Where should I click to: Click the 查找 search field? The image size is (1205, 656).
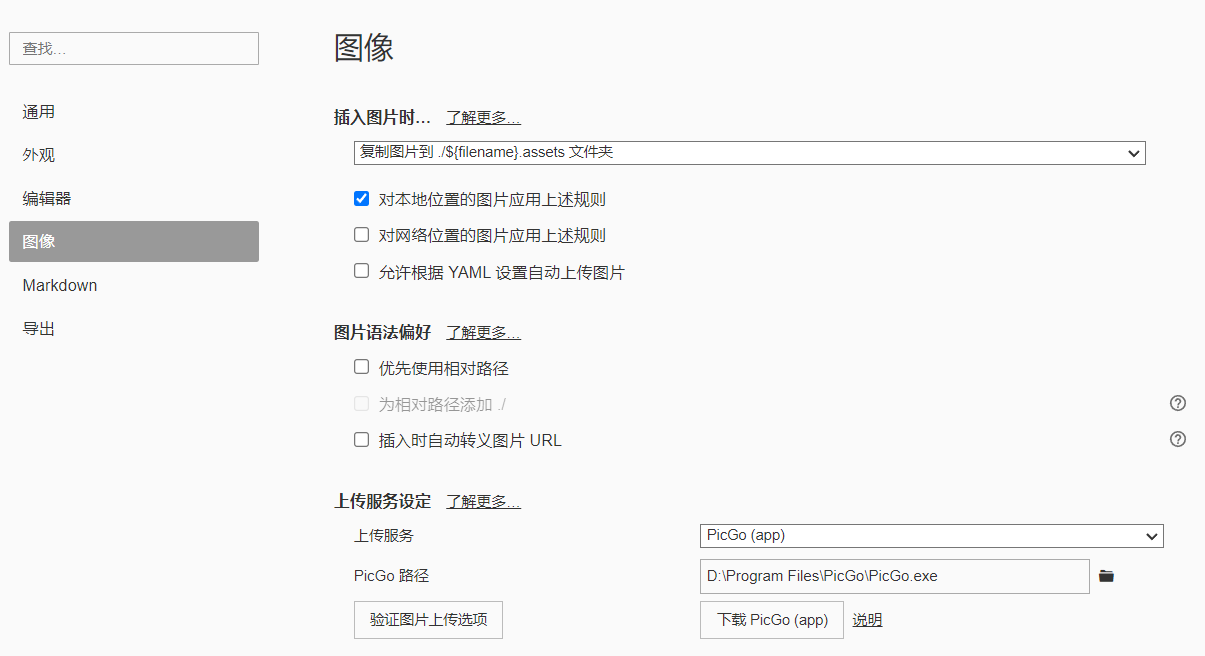pyautogui.click(x=134, y=48)
